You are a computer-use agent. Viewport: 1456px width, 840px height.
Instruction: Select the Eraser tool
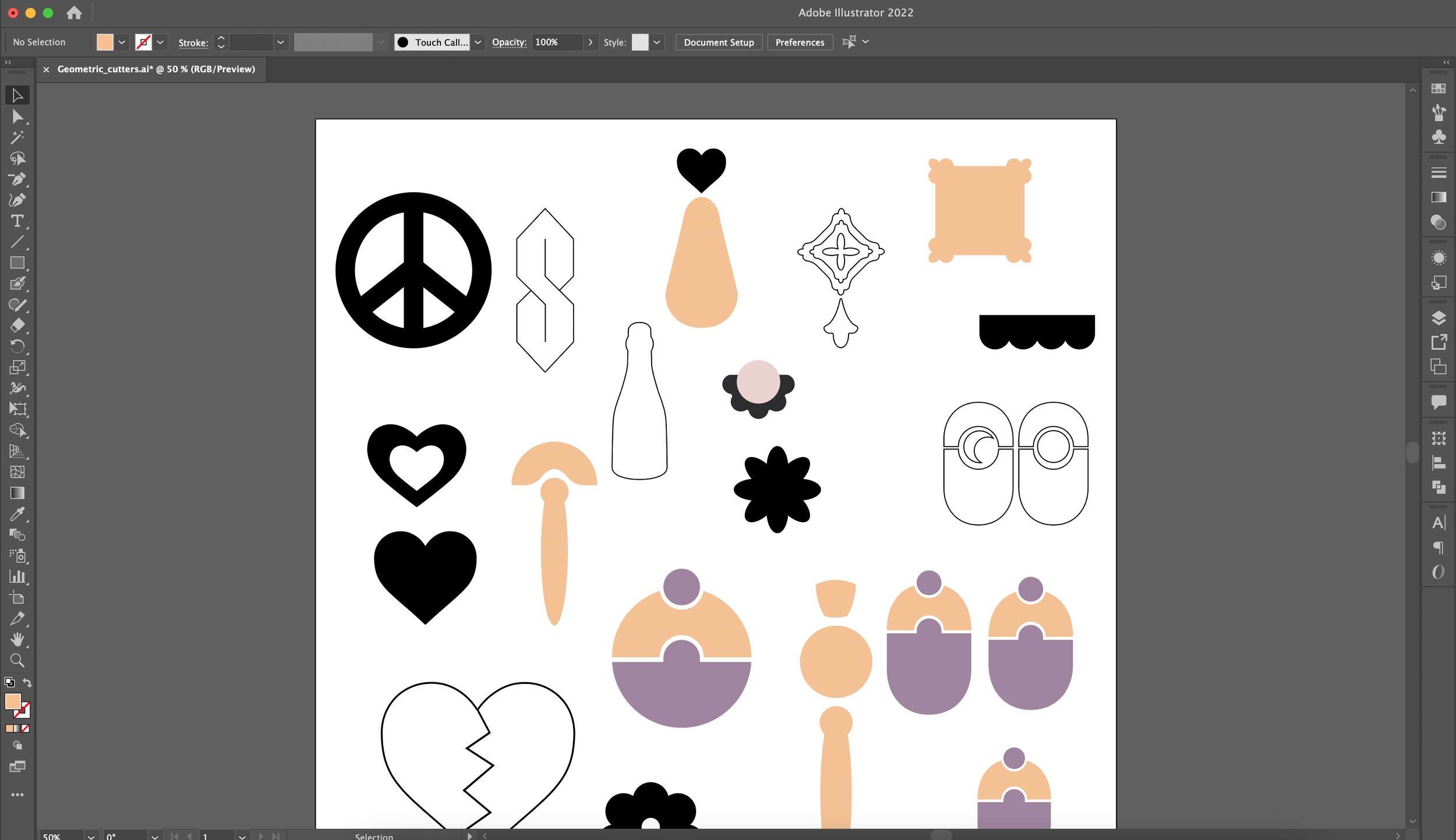coord(17,325)
